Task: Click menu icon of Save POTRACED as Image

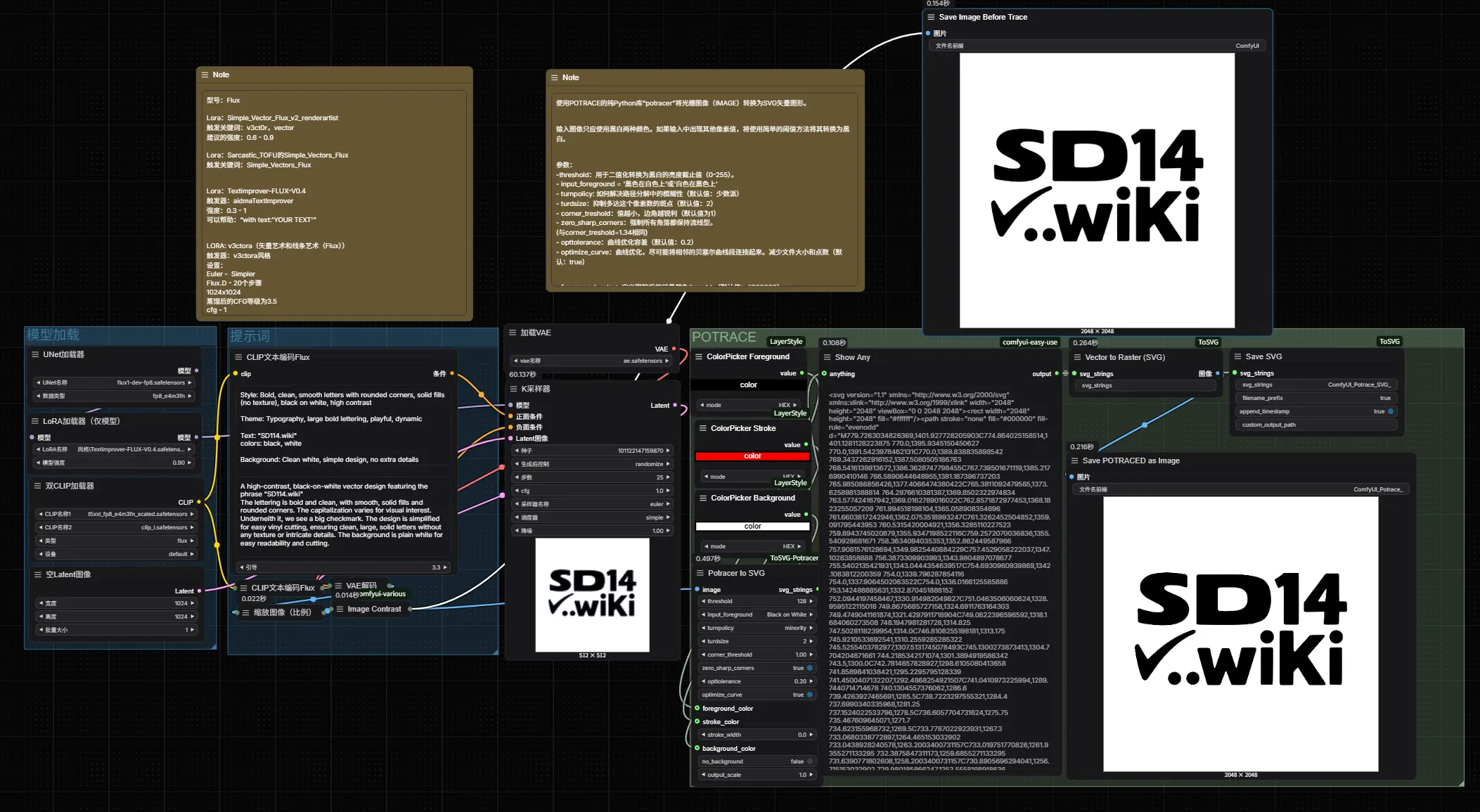Action: click(1074, 460)
